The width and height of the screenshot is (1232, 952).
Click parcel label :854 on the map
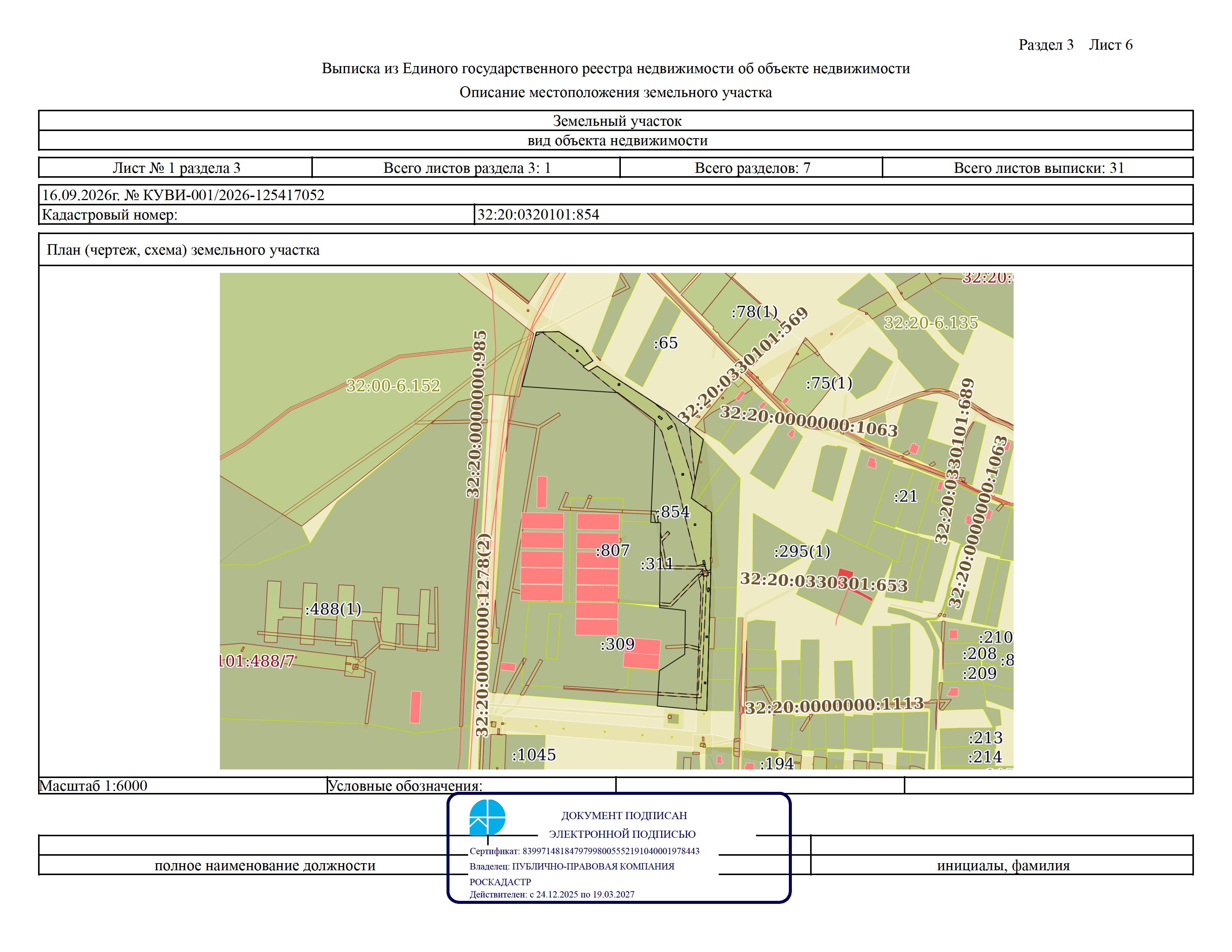pos(673,511)
